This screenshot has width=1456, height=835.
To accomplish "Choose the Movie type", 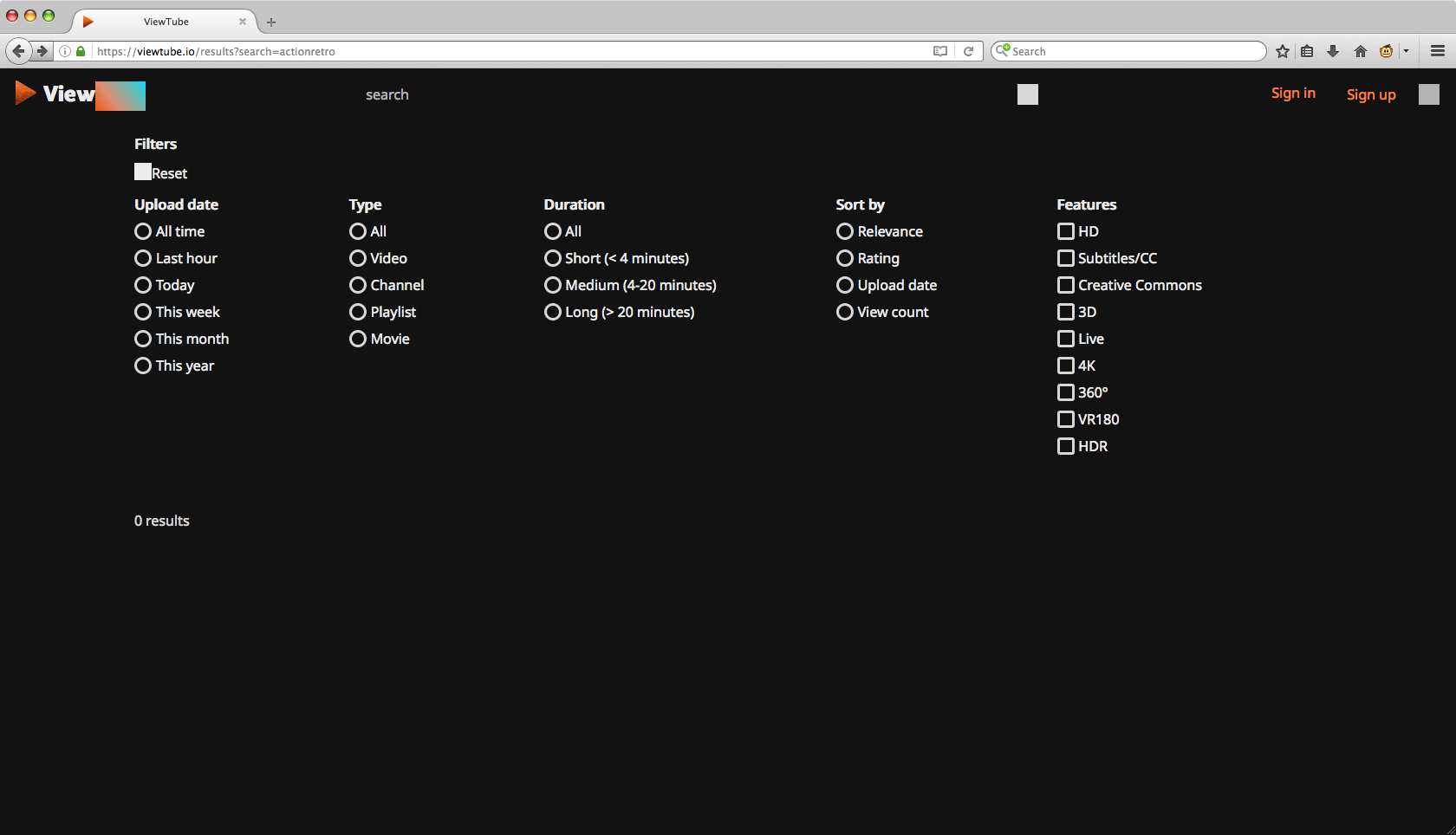I will point(380,339).
